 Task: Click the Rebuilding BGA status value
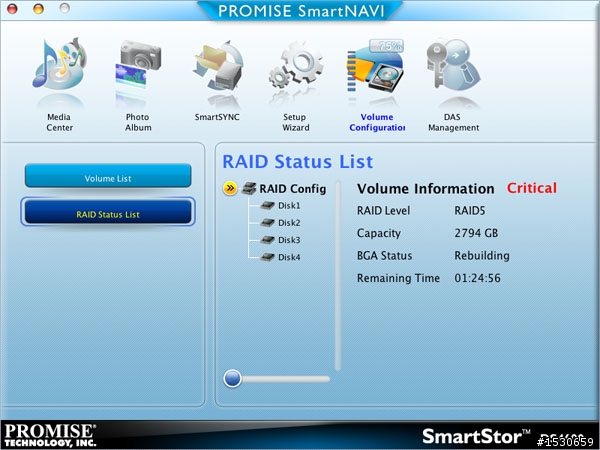point(482,256)
